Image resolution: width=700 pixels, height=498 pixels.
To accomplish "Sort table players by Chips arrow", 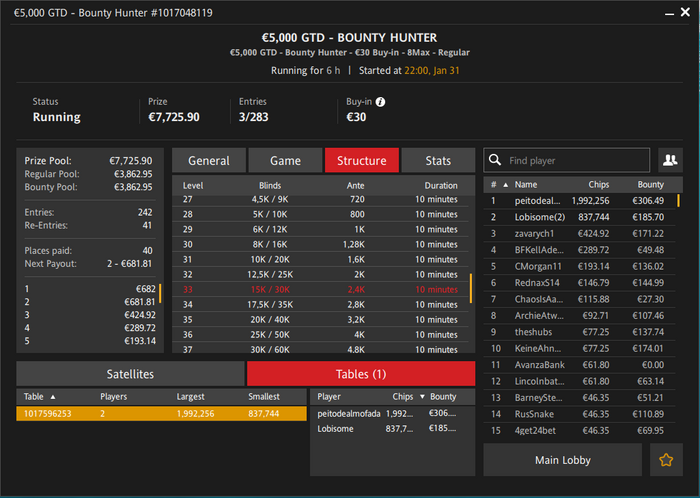I will tap(422, 396).
